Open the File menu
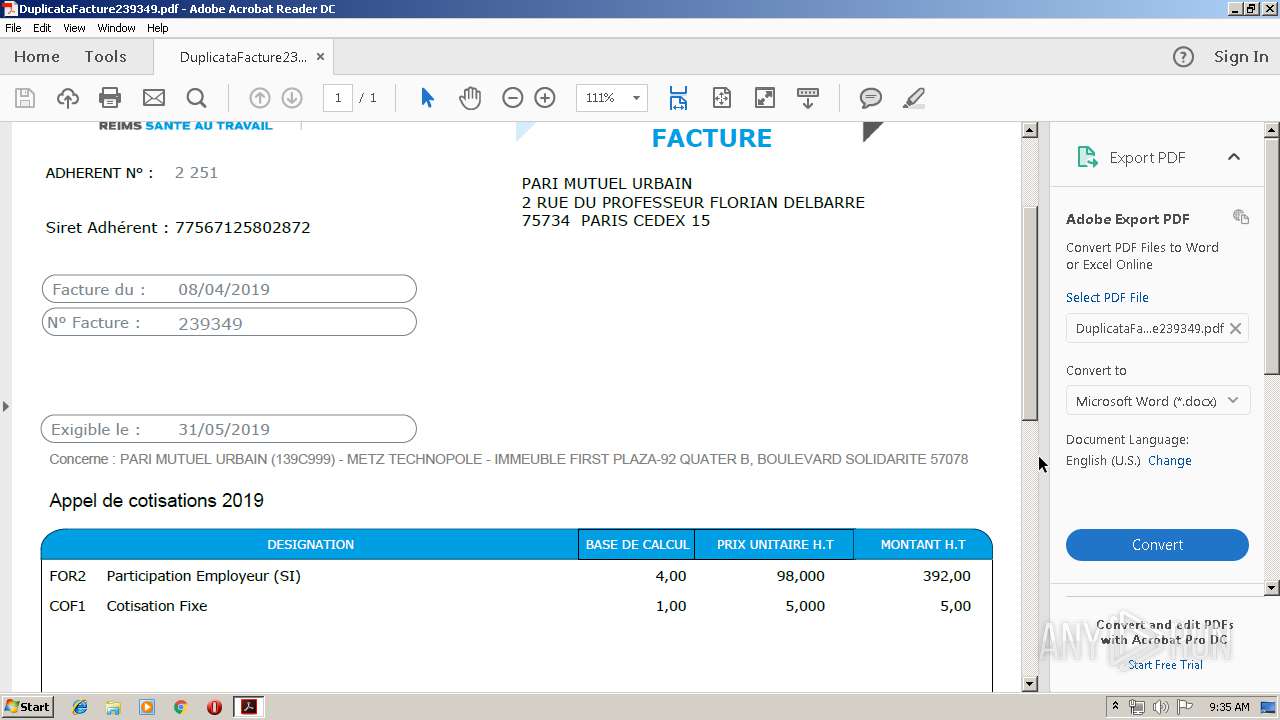 pyautogui.click(x=13, y=28)
